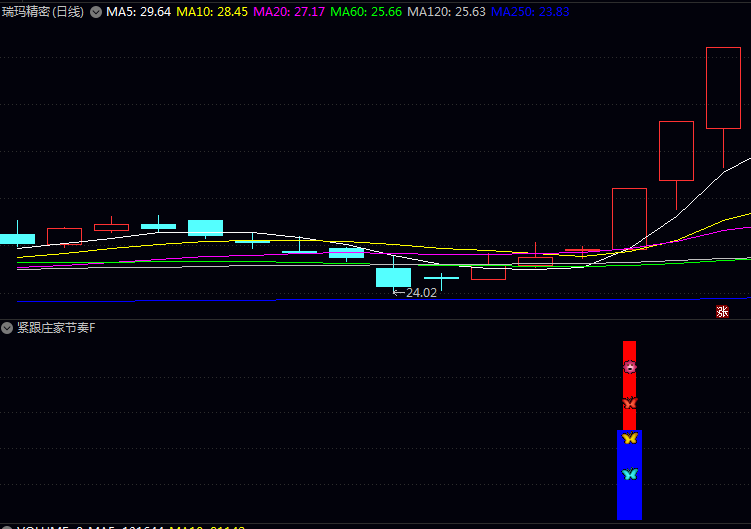Select the MA10: 28.45 label
The height and width of the screenshot is (529, 751).
coord(212,12)
